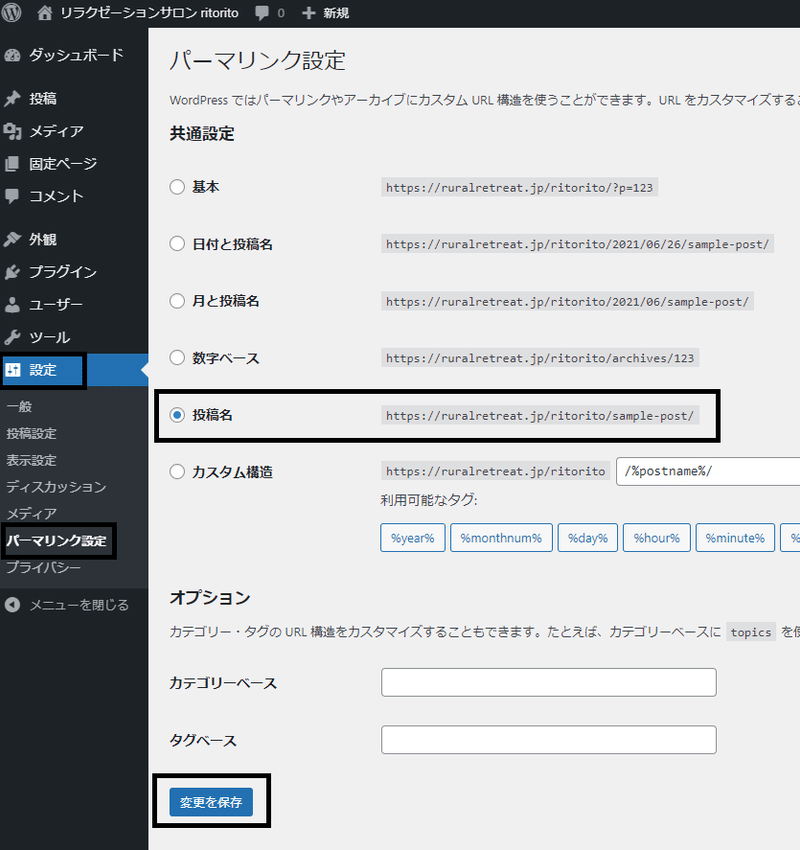800x850 pixels.
Task: Go to 投稿設定 submenu
Action: 31,433
